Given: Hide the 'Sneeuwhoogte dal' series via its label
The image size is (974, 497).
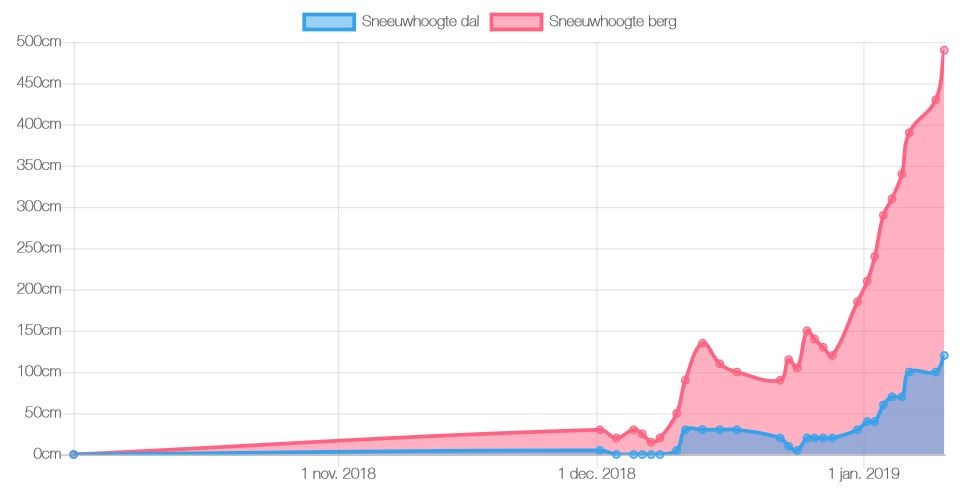Looking at the screenshot, I should (420, 21).
